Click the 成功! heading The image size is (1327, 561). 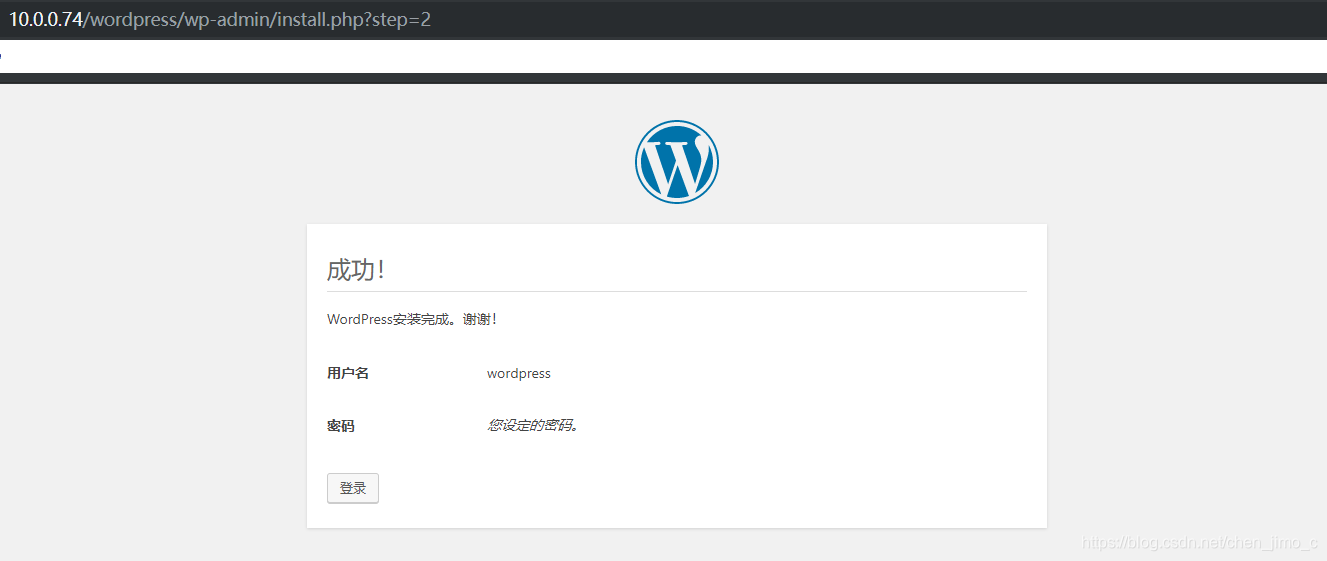pyautogui.click(x=356, y=270)
